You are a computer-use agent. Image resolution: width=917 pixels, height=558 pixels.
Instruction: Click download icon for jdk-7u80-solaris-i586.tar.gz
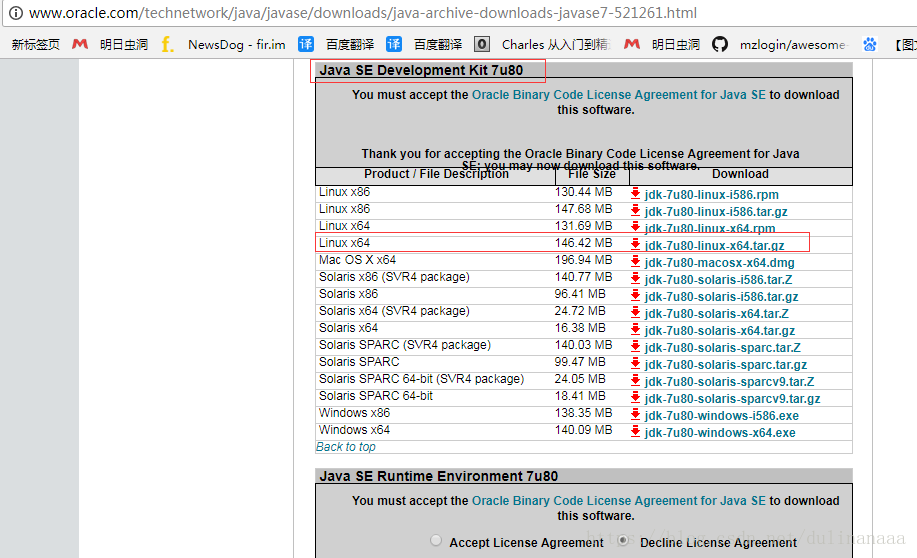point(636,295)
